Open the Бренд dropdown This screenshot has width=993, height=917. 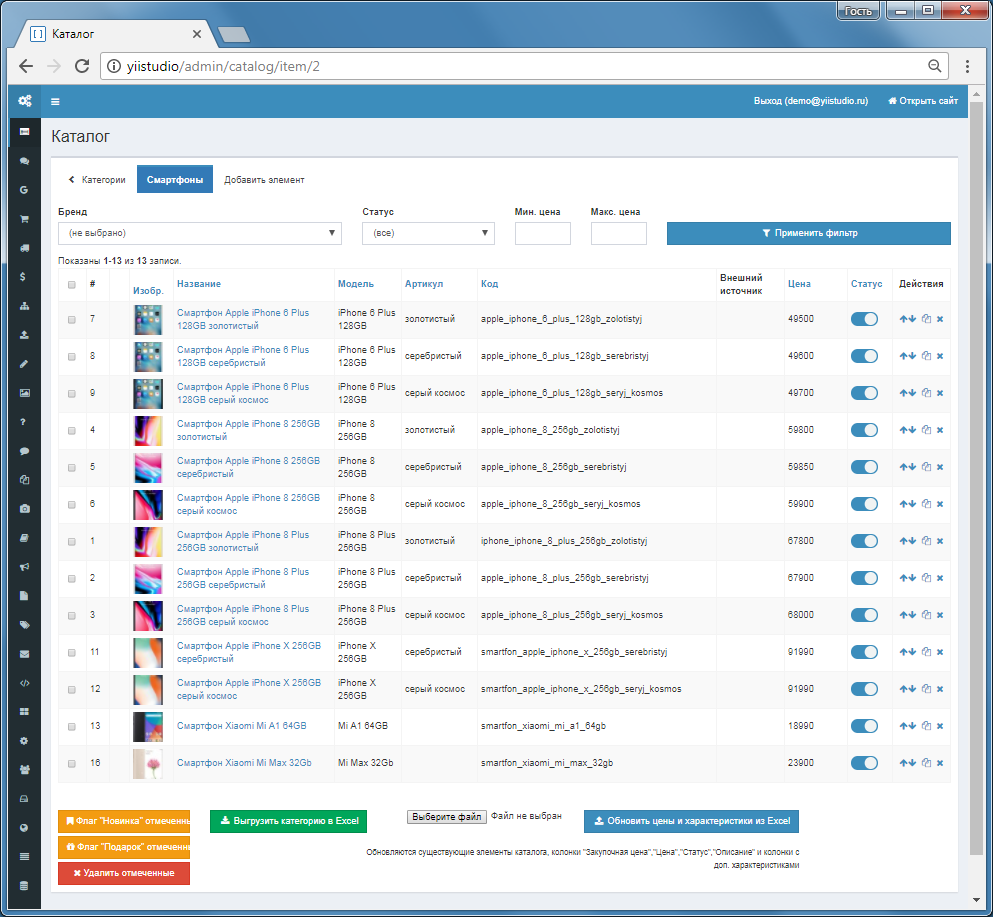pos(199,233)
